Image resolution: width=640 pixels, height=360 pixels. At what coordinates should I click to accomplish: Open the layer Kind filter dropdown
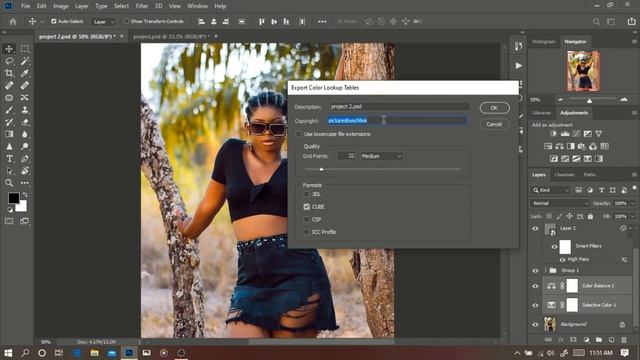pyautogui.click(x=551, y=190)
